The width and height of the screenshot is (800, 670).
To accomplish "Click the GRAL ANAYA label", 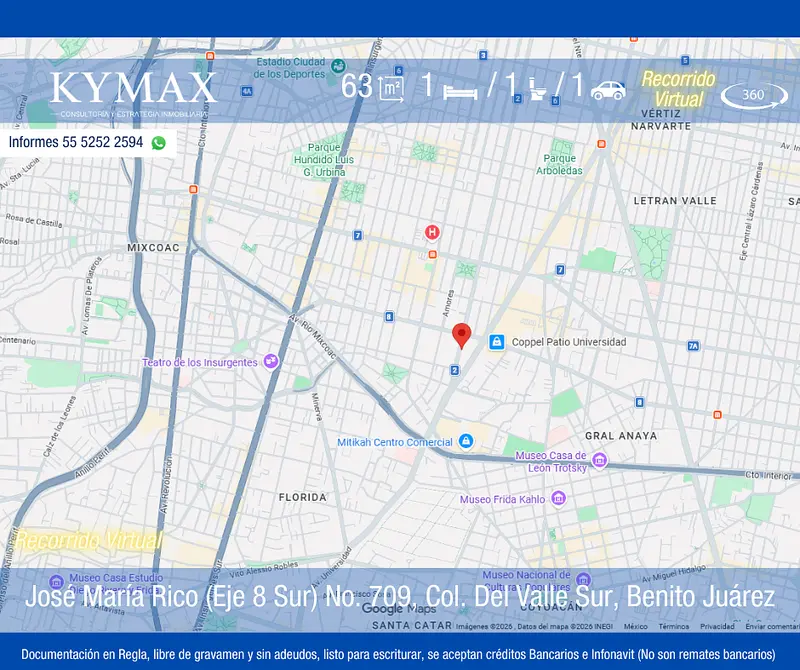I will [x=621, y=436].
